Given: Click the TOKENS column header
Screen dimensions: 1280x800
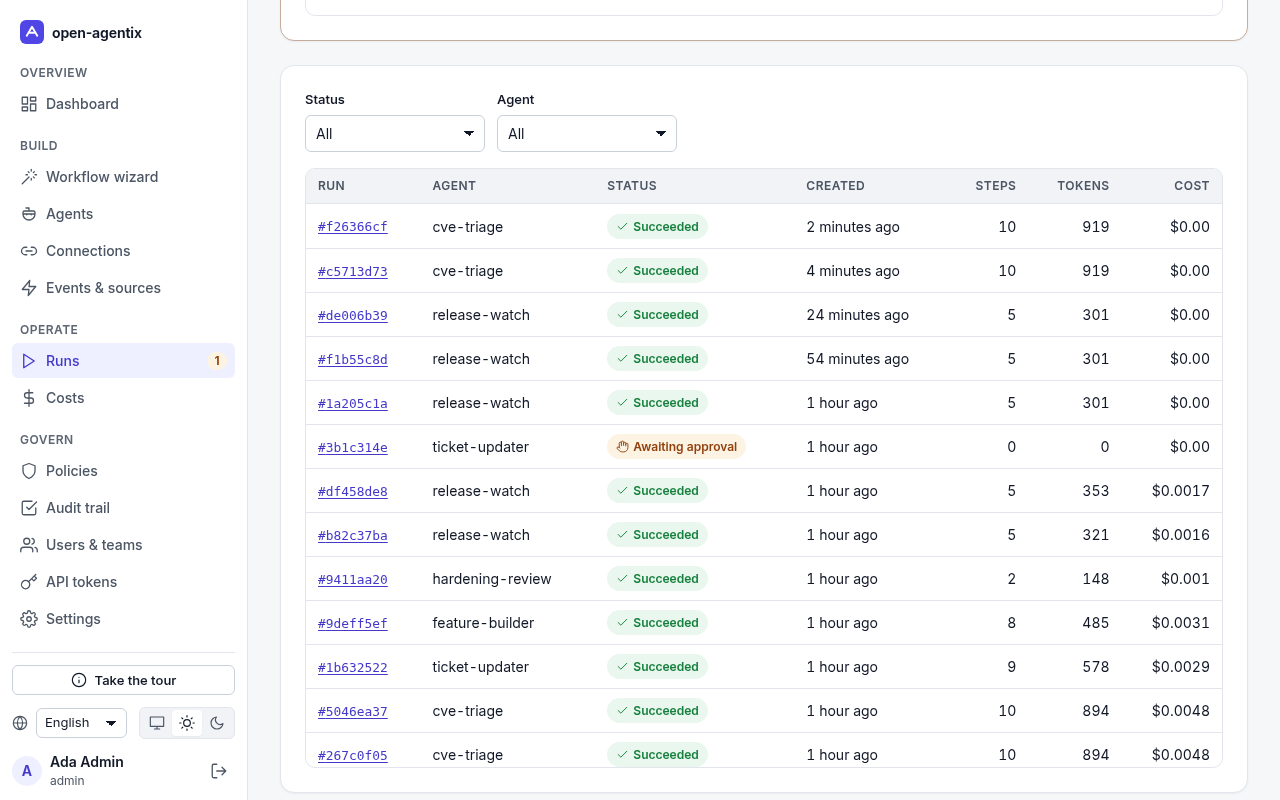Looking at the screenshot, I should click(1083, 186).
